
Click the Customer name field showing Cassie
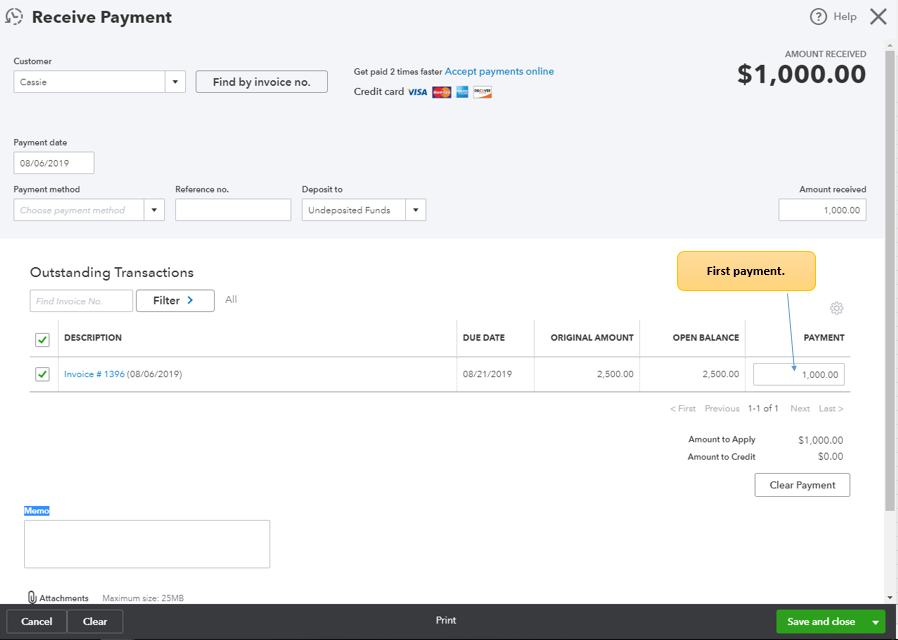[90, 82]
